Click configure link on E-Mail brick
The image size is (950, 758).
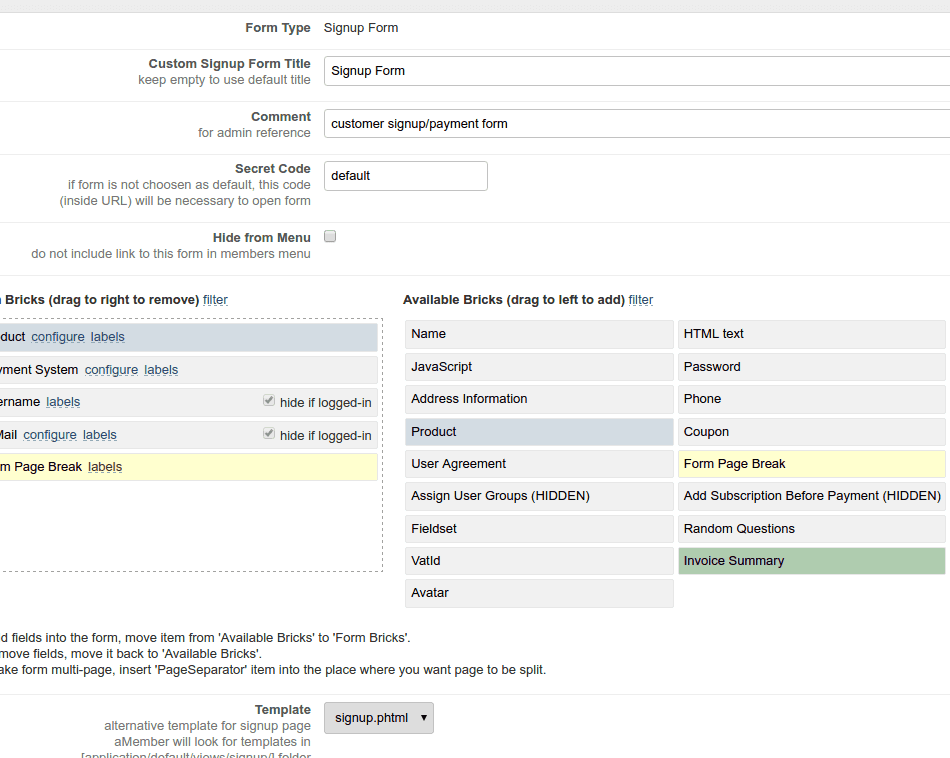click(50, 435)
